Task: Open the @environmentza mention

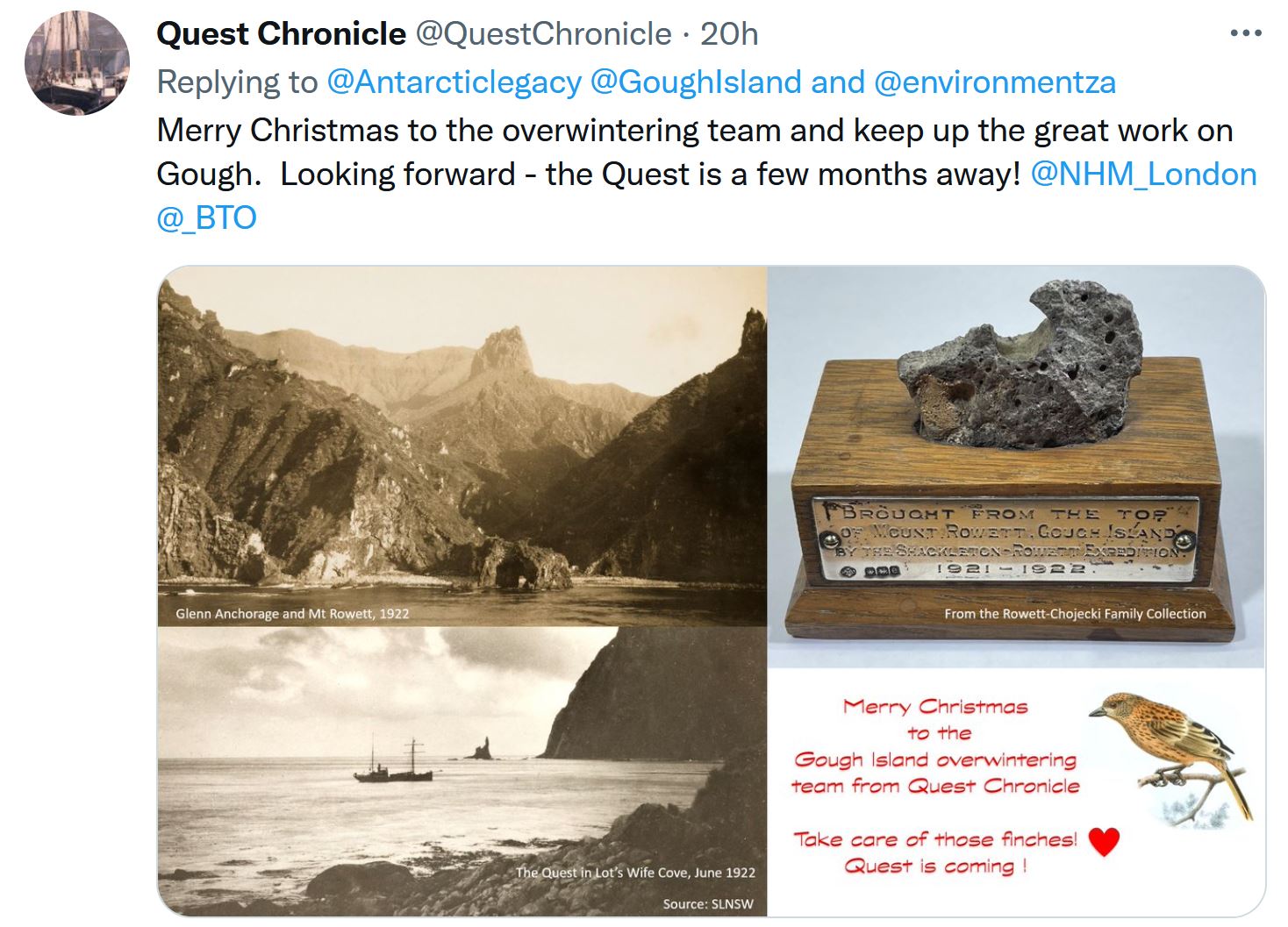Action: click(995, 82)
